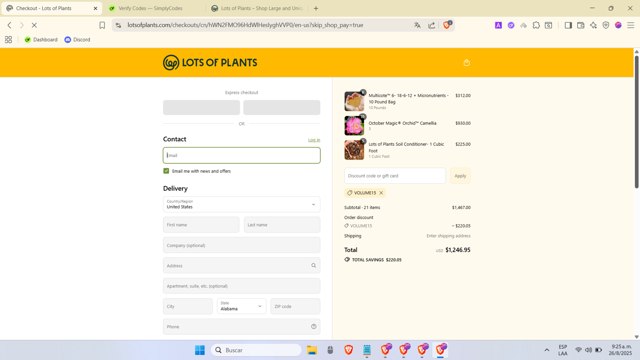
Task: Open the apps grid icon in bookmarks bar
Action: click(x=8, y=40)
